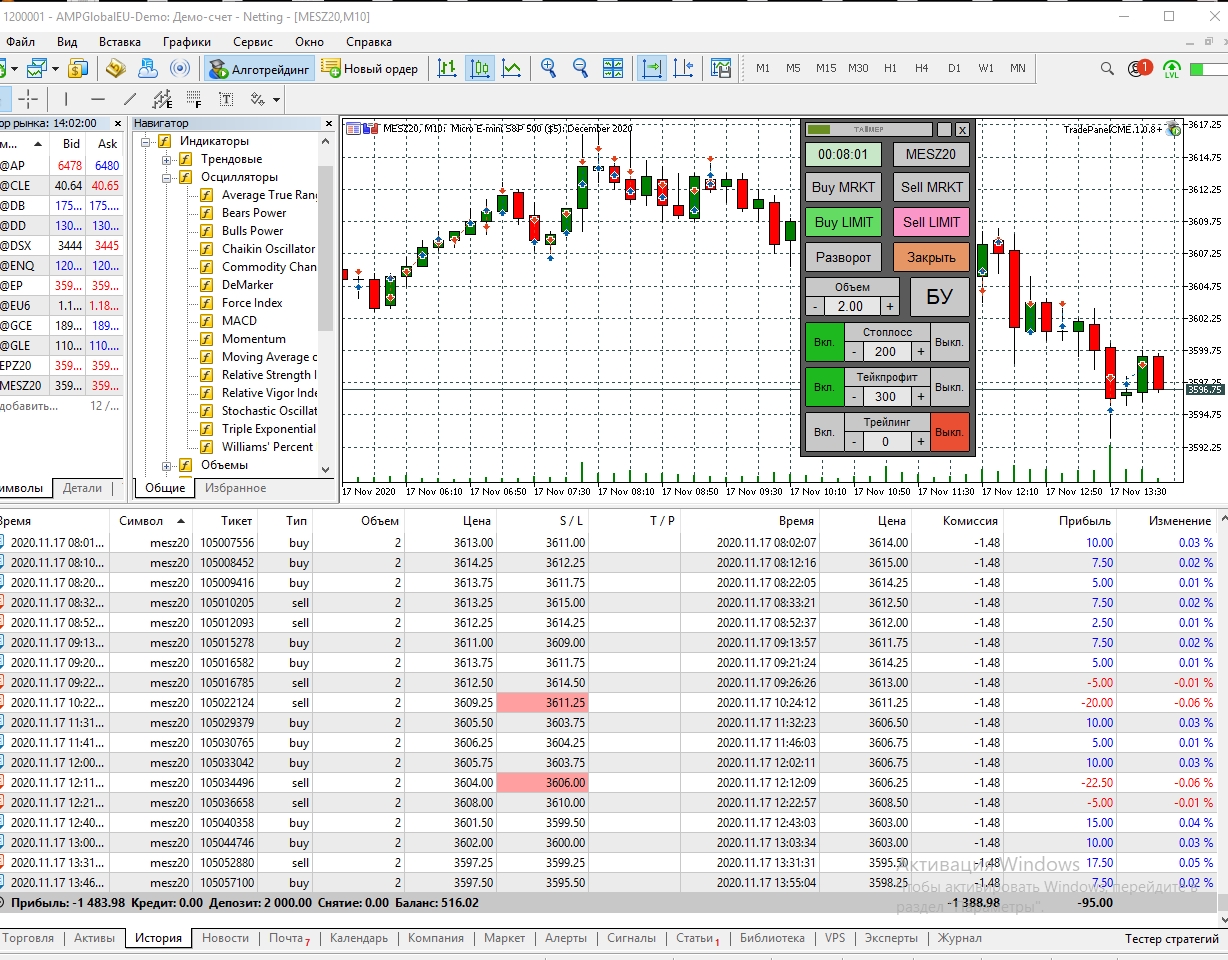
Task: Decrease Стоплосс value with minus stepper
Action: click(x=854, y=352)
